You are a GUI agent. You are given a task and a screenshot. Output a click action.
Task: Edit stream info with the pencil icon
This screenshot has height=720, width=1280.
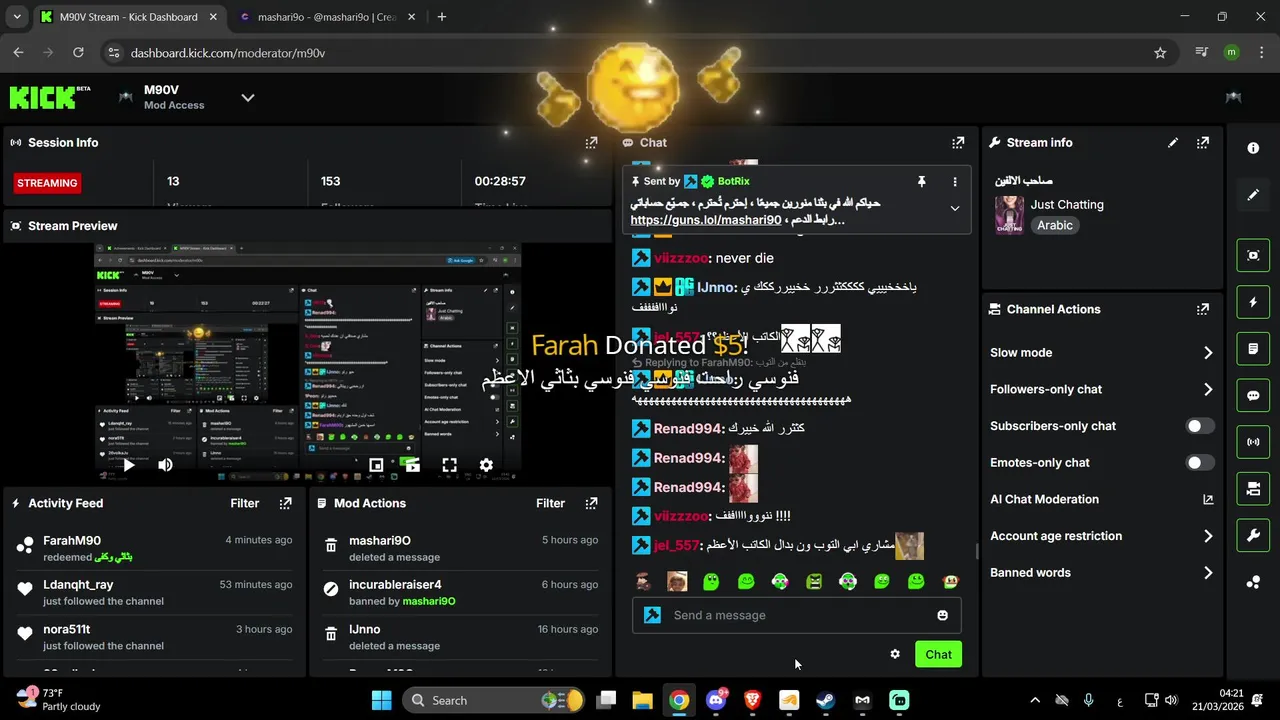tap(1173, 143)
